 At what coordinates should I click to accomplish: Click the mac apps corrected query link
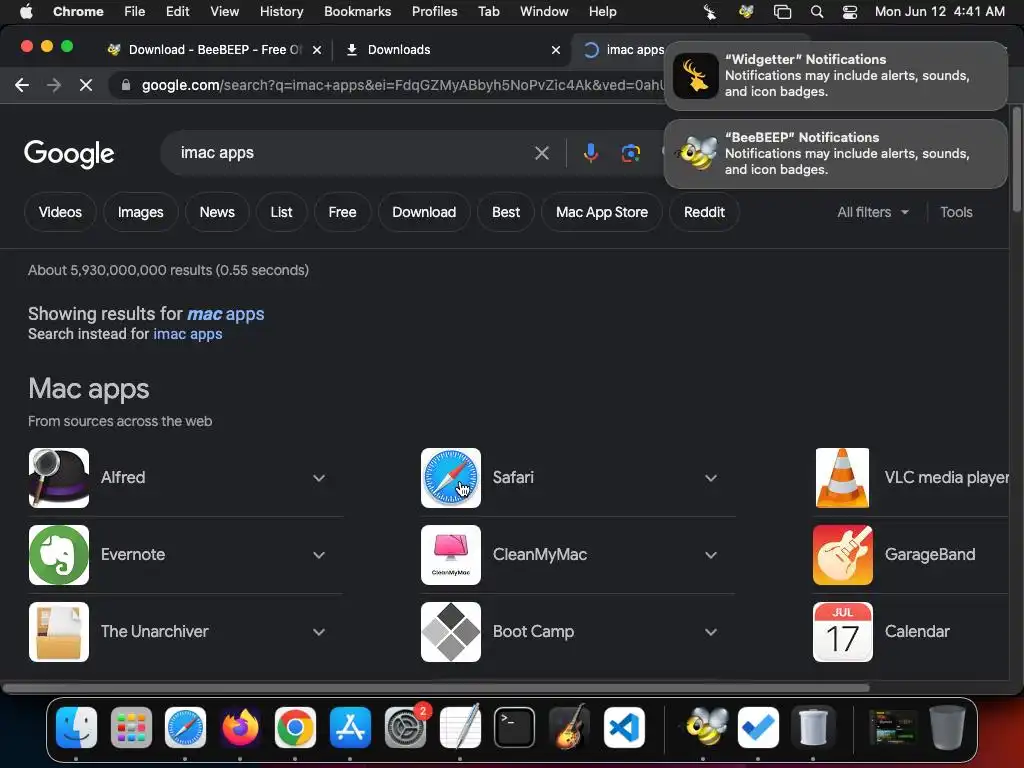(225, 314)
